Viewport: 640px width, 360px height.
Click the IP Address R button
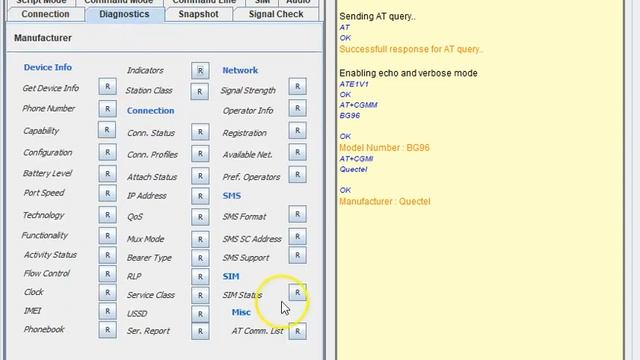pos(200,196)
